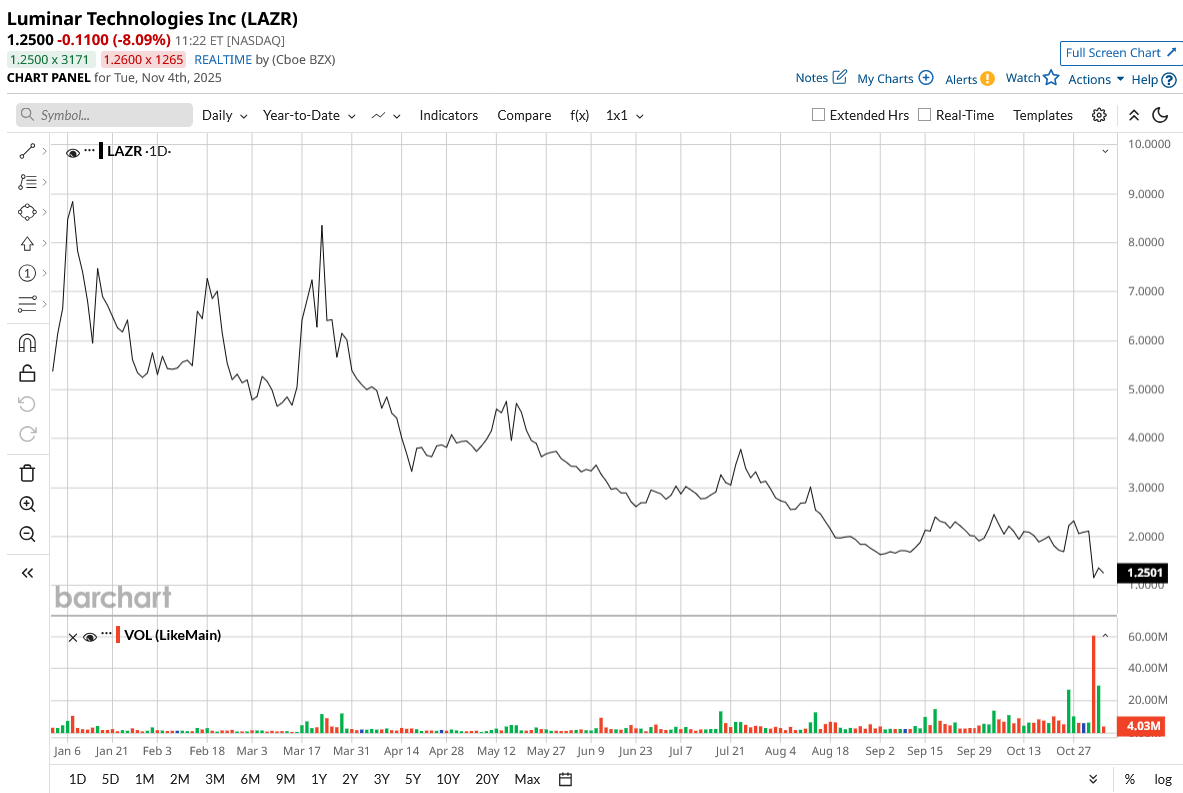Image resolution: width=1183 pixels, height=793 pixels.
Task: Open Full Screen Chart
Action: tap(1119, 53)
